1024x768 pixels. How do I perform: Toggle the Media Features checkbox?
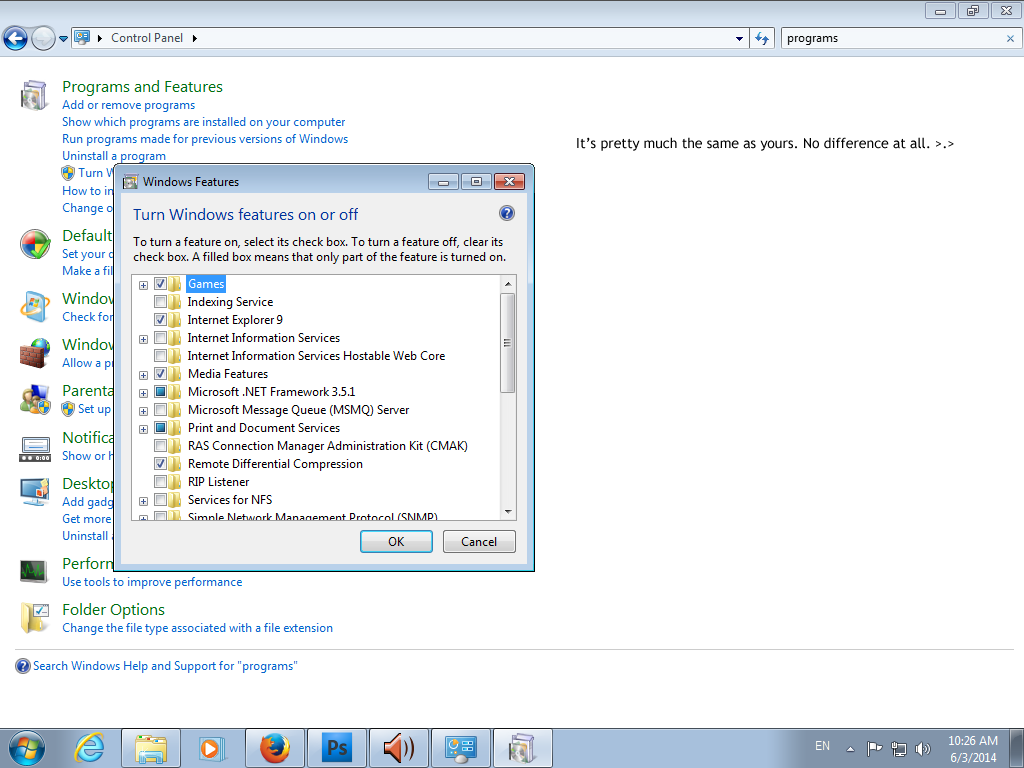tap(160, 374)
